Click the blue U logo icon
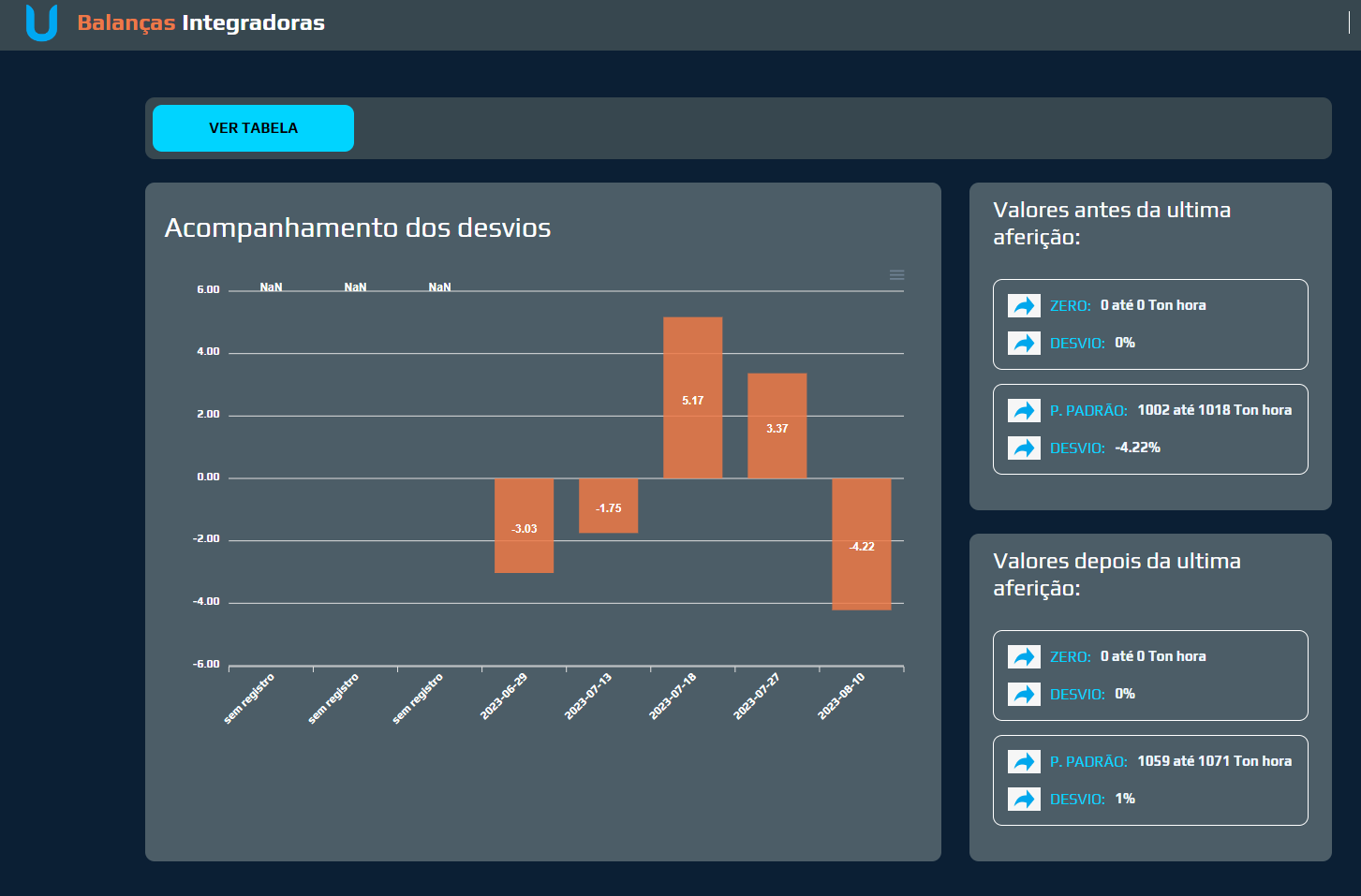This screenshot has height=896, width=1361. pyautogui.click(x=41, y=22)
